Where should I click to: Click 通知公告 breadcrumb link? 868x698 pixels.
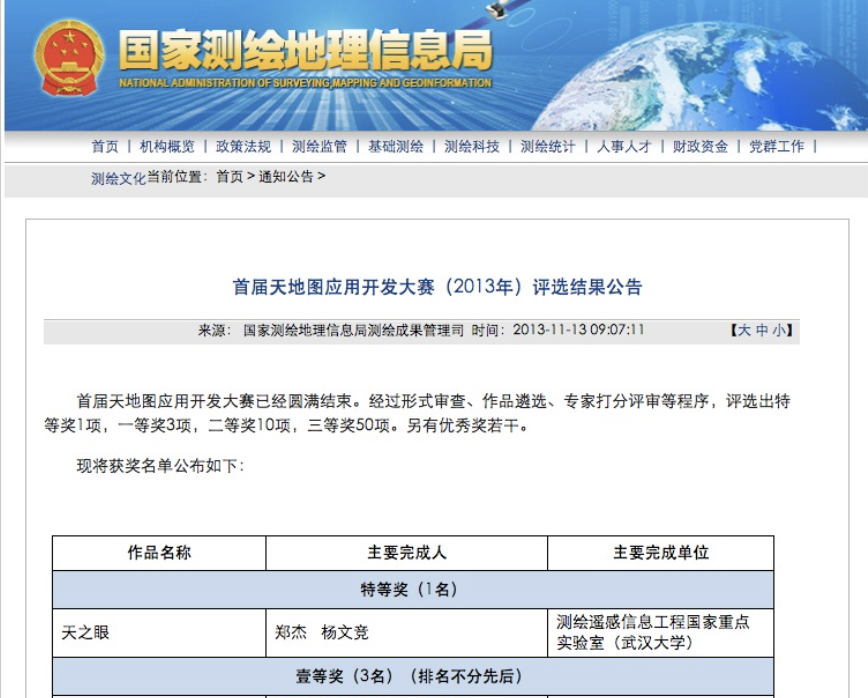[x=286, y=177]
